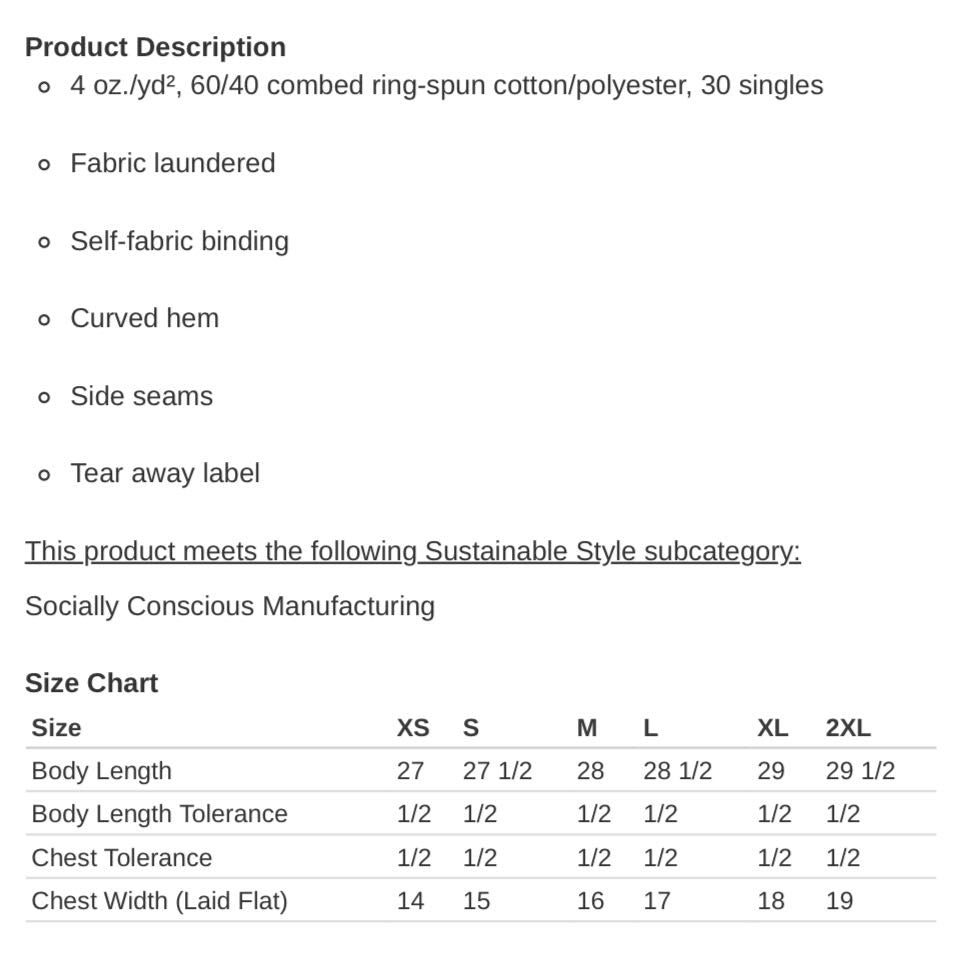Image resolution: width=975 pixels, height=970 pixels.
Task: Select the Fabric laundered bullet item
Action: point(172,163)
